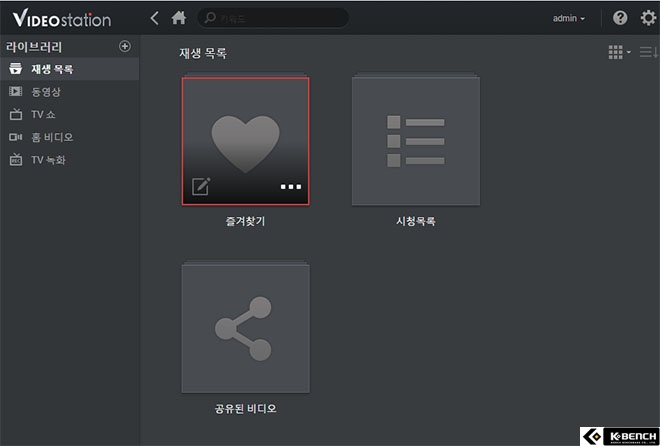Select TV 녹화 in the sidebar
Screen dimensions: 660x446
point(69,160)
